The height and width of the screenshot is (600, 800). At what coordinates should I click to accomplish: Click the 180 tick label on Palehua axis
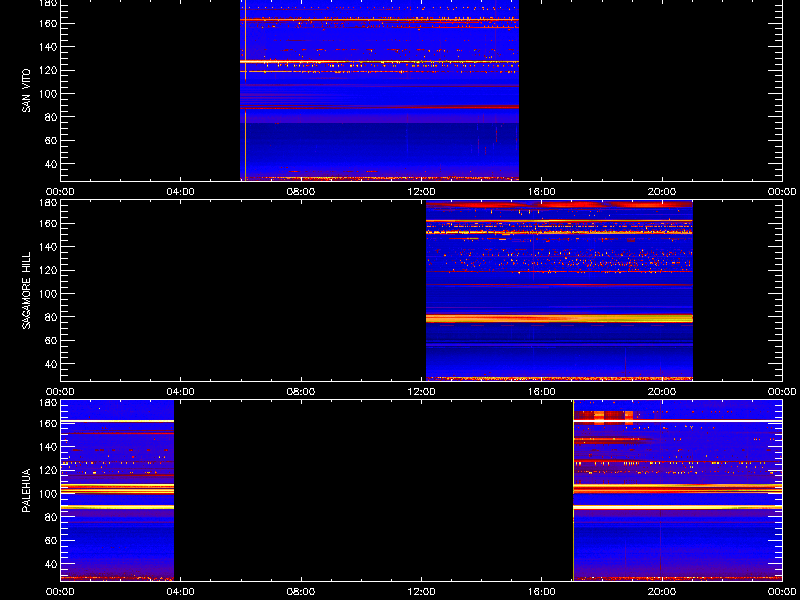click(47, 403)
